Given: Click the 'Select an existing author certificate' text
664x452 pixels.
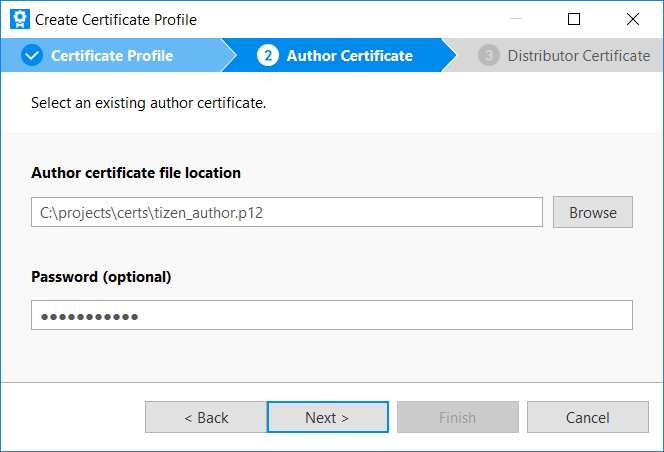Looking at the screenshot, I should pyautogui.click(x=148, y=103).
